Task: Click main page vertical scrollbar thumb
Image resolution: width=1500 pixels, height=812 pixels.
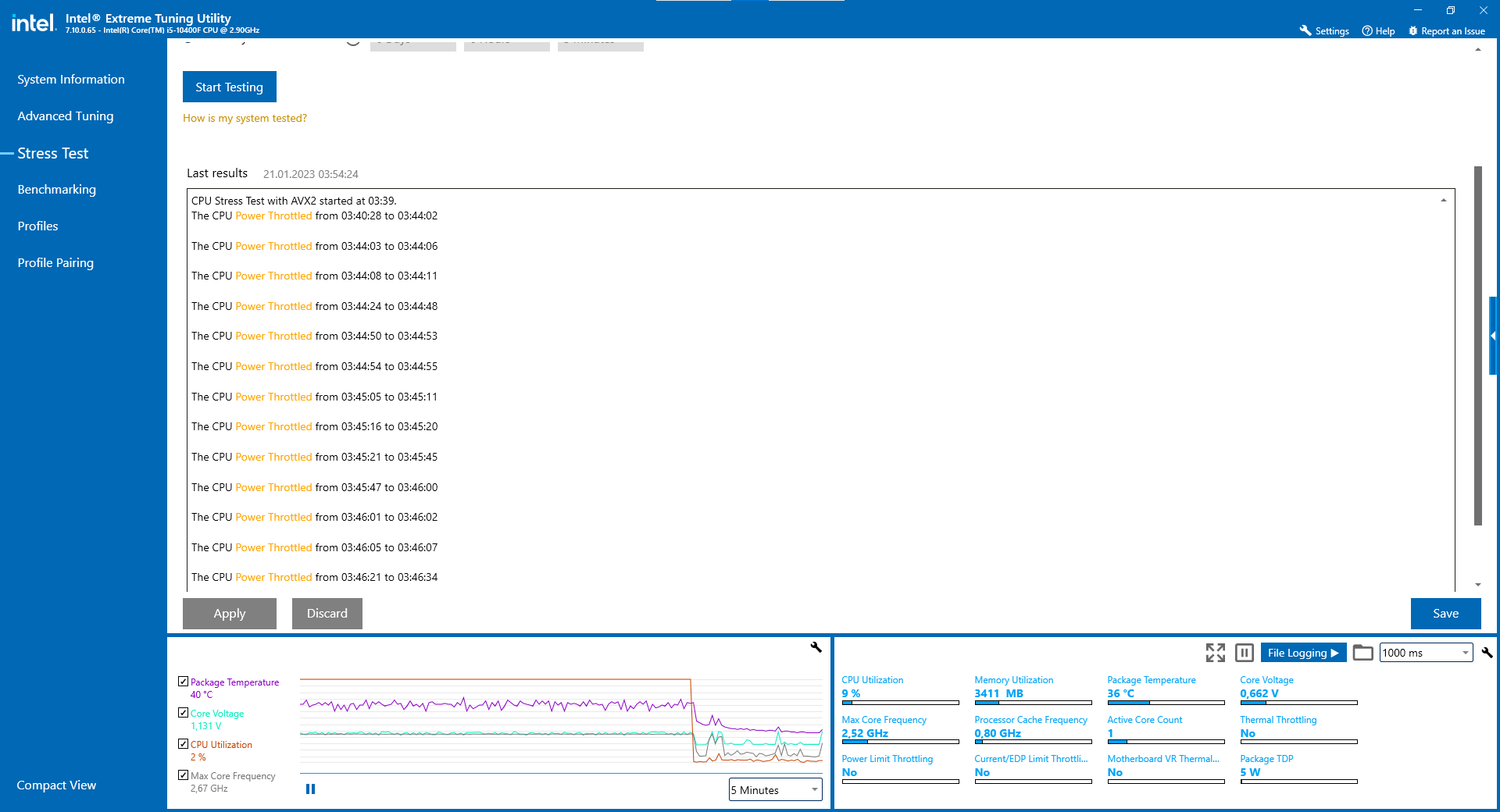Action: (x=1477, y=346)
